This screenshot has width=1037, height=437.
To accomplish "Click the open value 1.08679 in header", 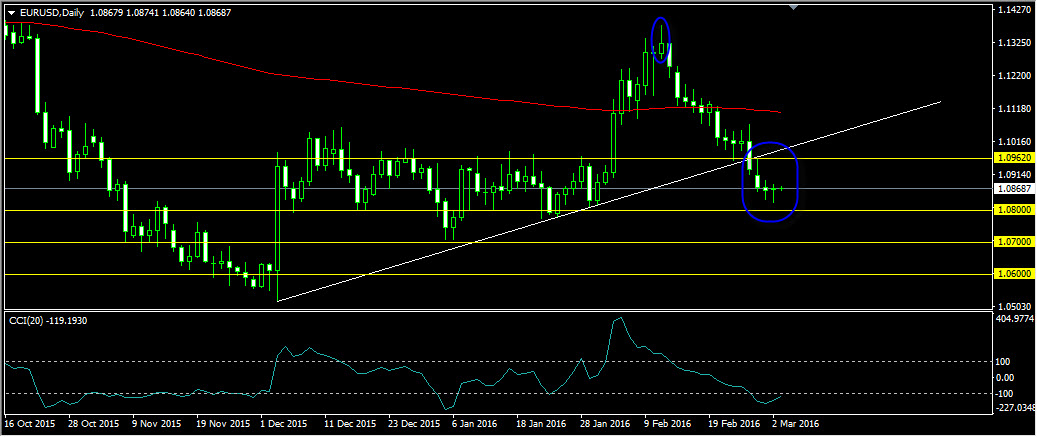I will tap(105, 13).
